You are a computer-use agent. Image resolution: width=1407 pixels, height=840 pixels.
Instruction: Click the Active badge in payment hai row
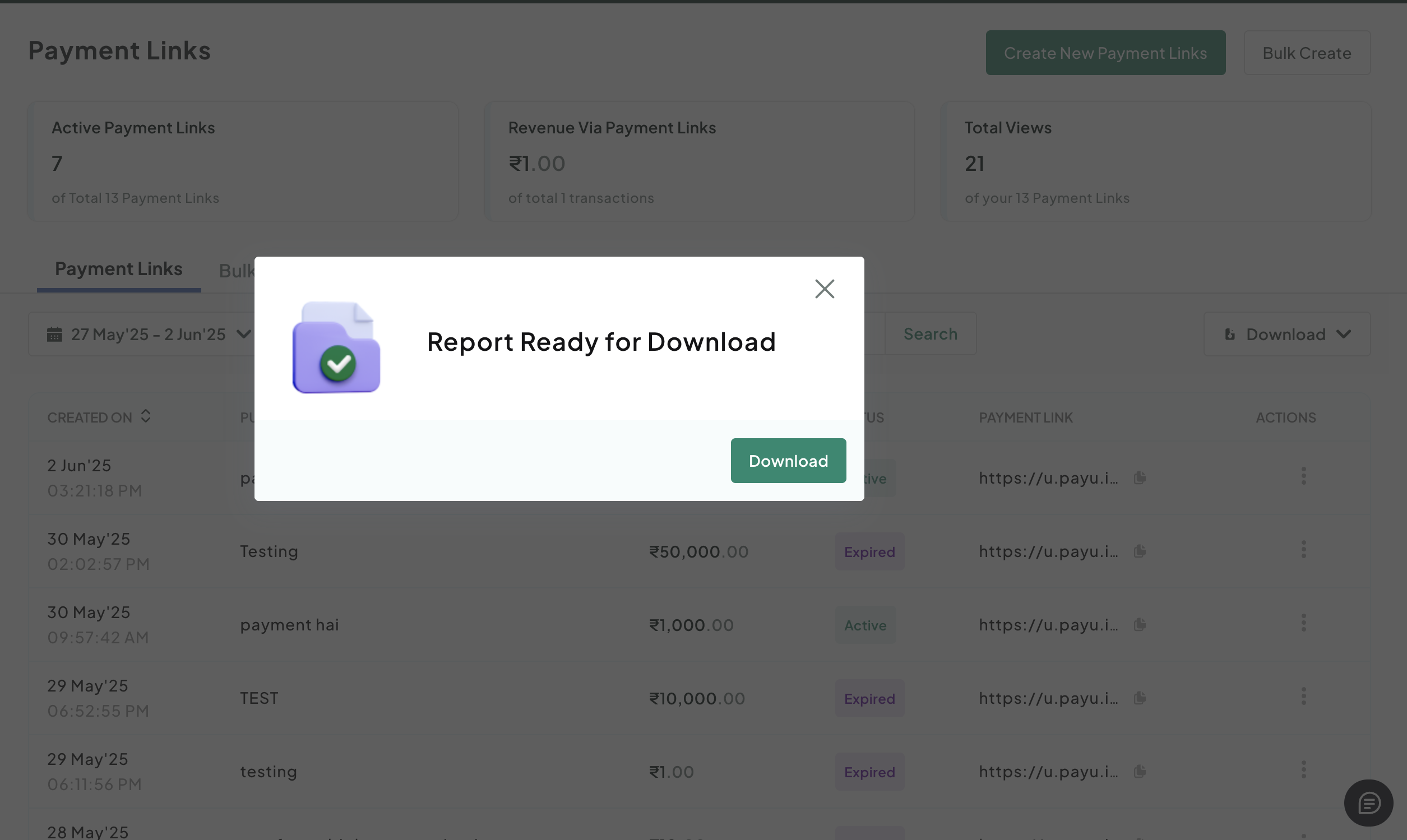click(x=865, y=625)
